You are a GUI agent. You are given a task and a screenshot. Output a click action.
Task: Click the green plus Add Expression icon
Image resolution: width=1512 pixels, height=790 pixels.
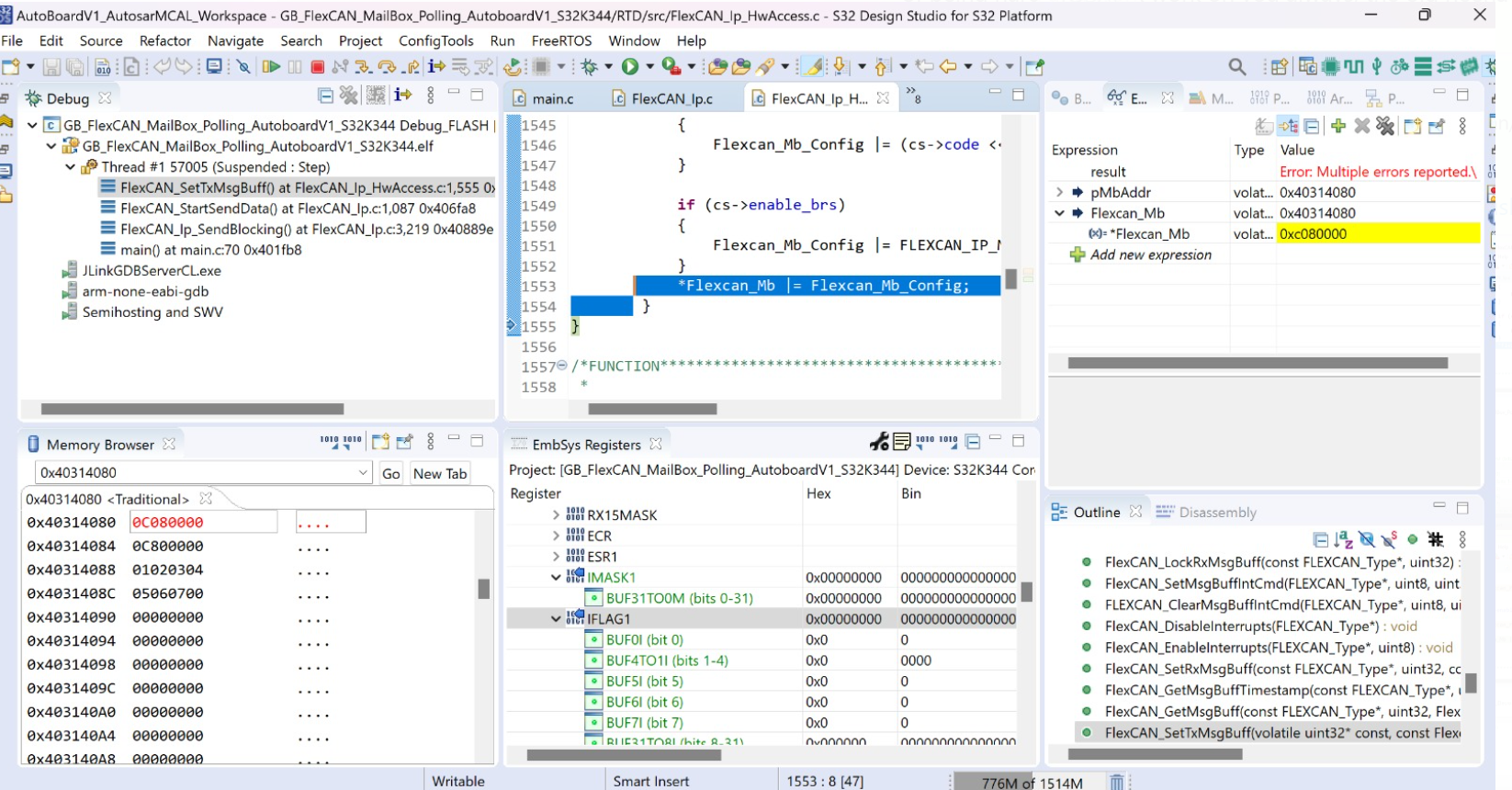pos(1337,126)
